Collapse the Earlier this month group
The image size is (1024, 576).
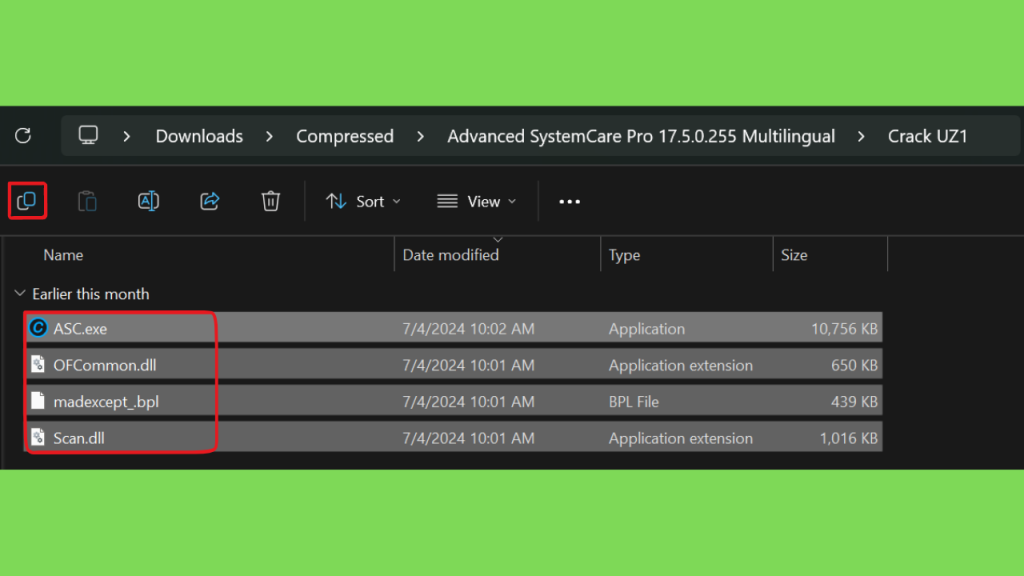(20, 293)
